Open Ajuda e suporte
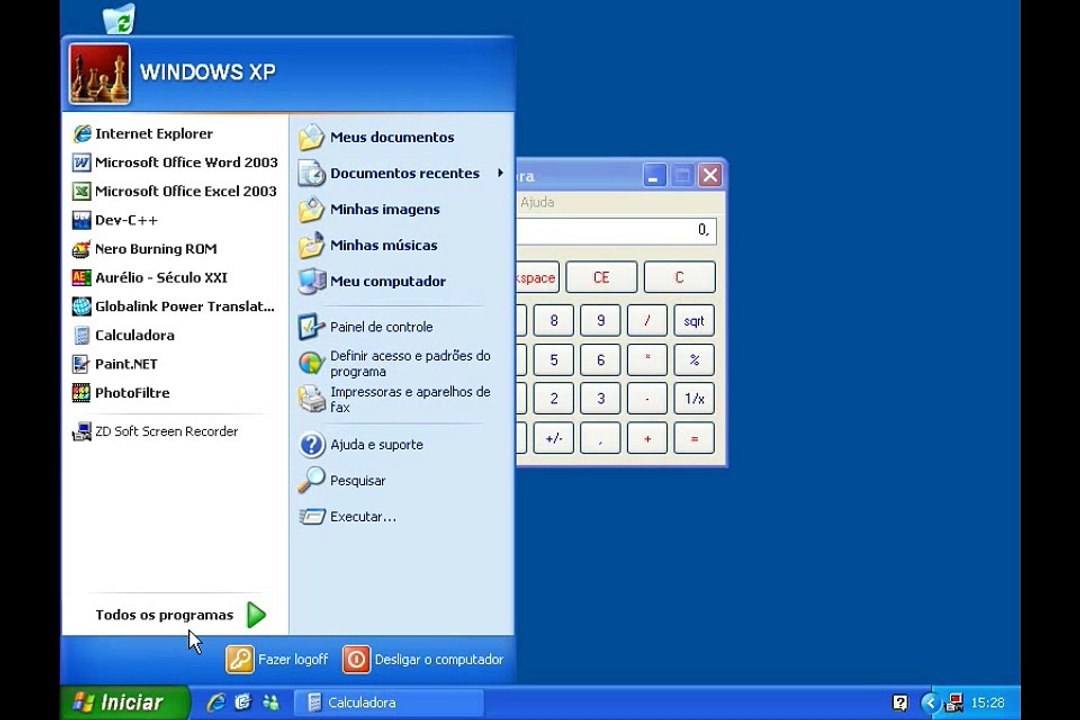Image resolution: width=1080 pixels, height=720 pixels. 362,445
